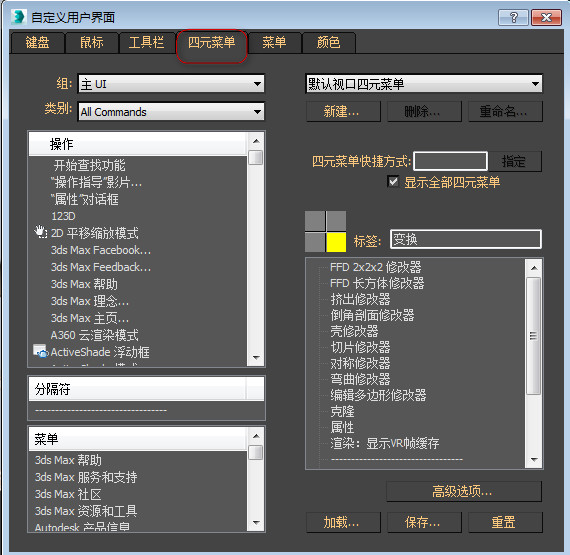Select 123D in the action list

pyautogui.click(x=63, y=216)
